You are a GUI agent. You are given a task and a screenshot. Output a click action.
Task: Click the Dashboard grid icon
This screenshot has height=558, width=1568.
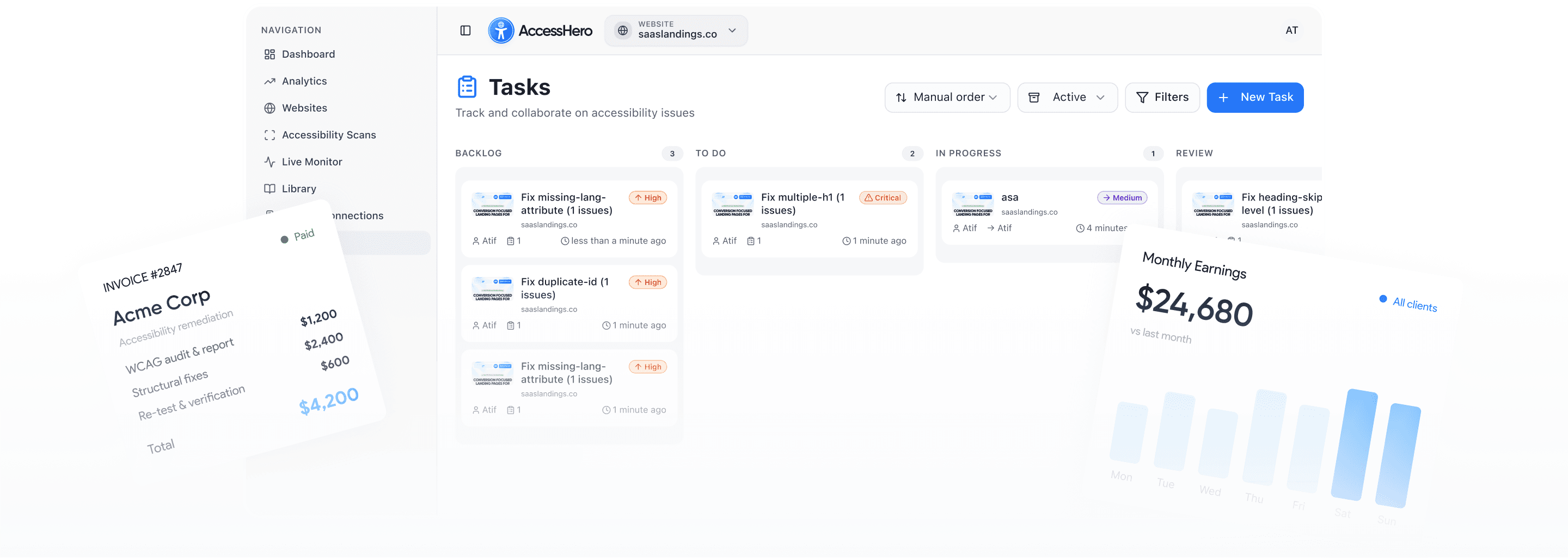[x=269, y=54]
